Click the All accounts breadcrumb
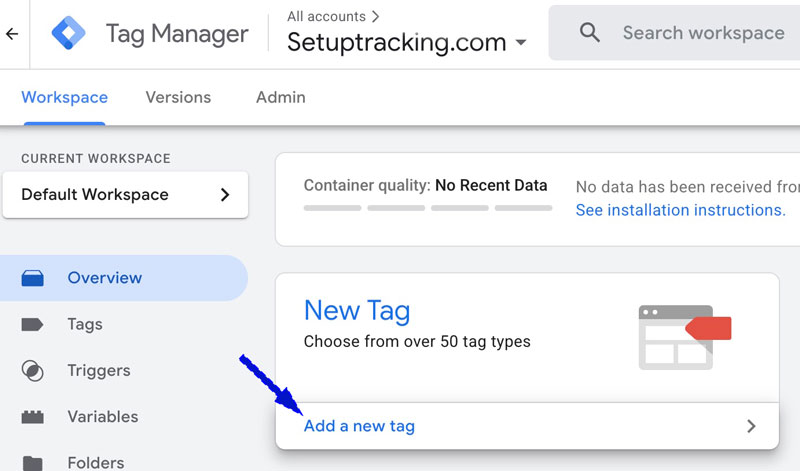 pyautogui.click(x=326, y=16)
